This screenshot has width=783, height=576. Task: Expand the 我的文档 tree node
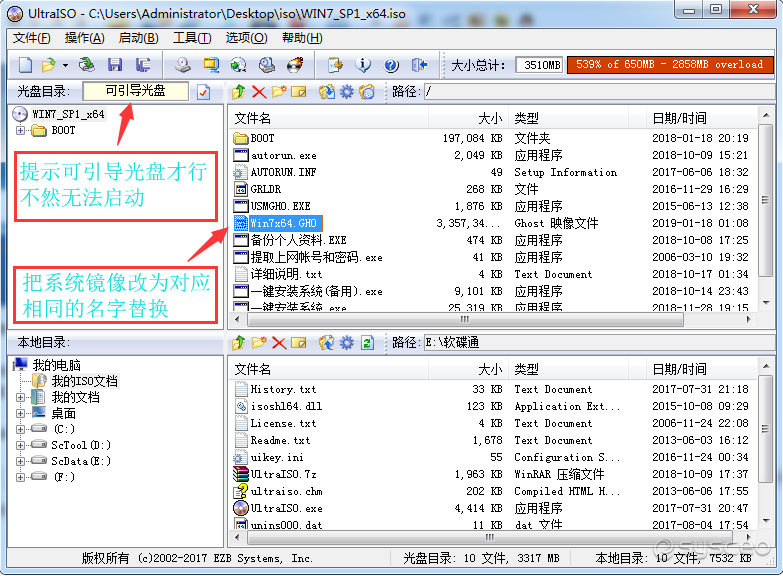tap(20, 398)
